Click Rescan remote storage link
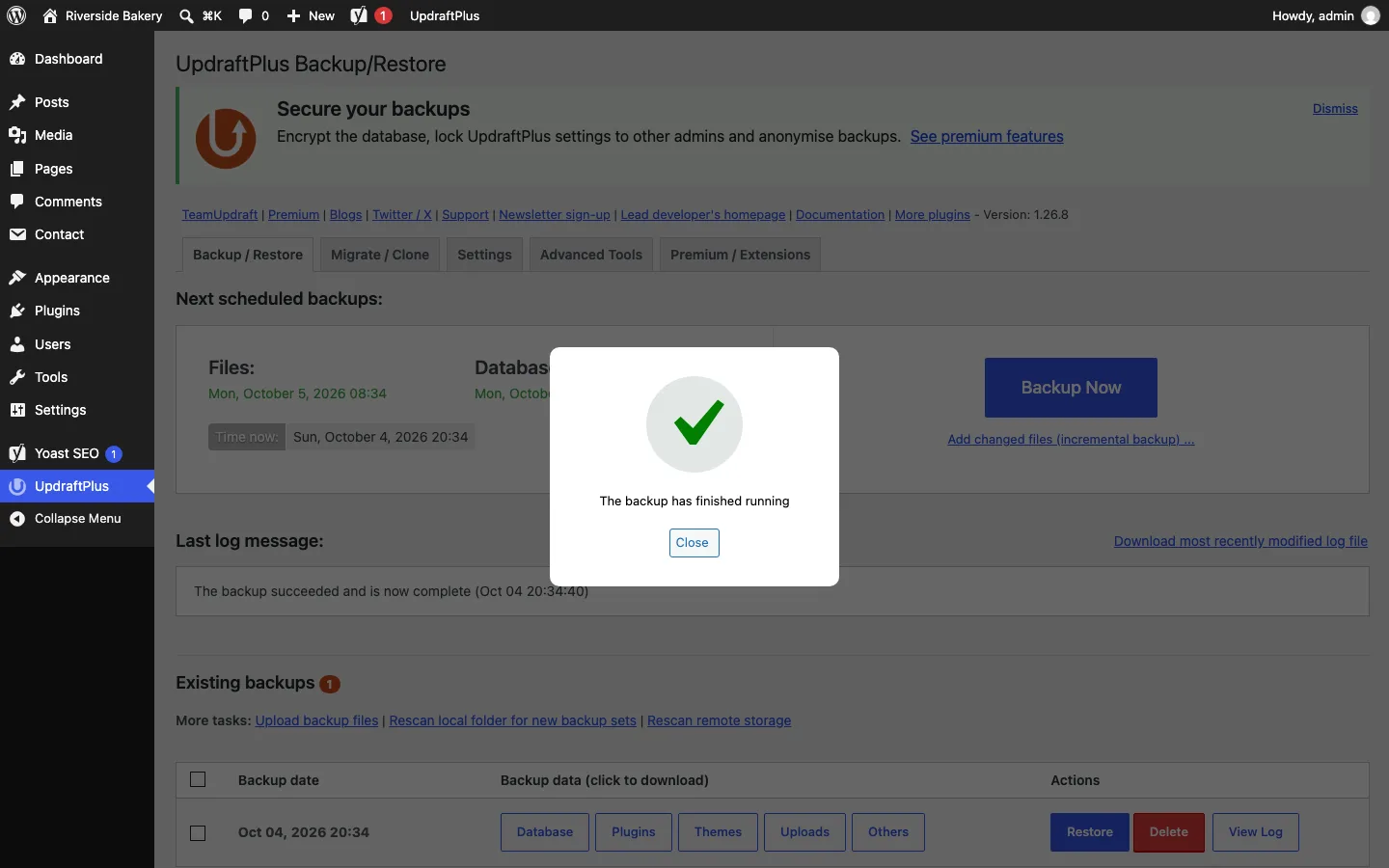 [720, 720]
